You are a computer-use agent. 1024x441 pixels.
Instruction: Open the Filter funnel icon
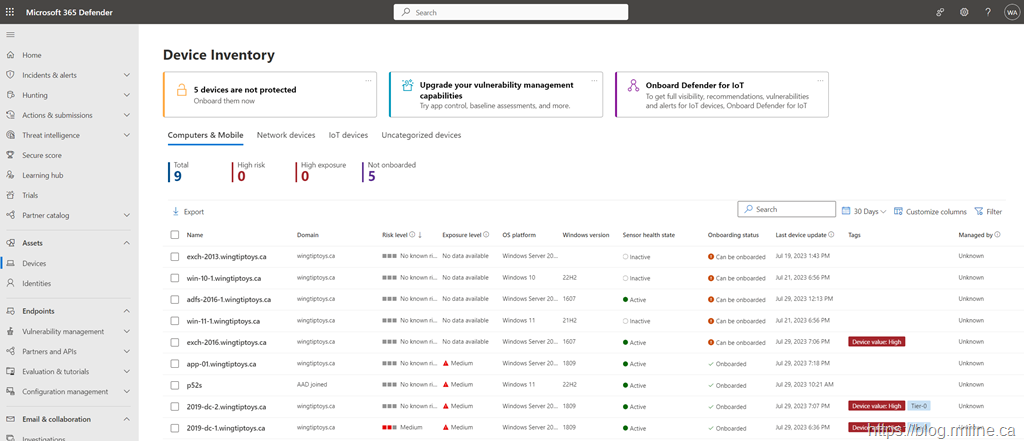pos(979,212)
